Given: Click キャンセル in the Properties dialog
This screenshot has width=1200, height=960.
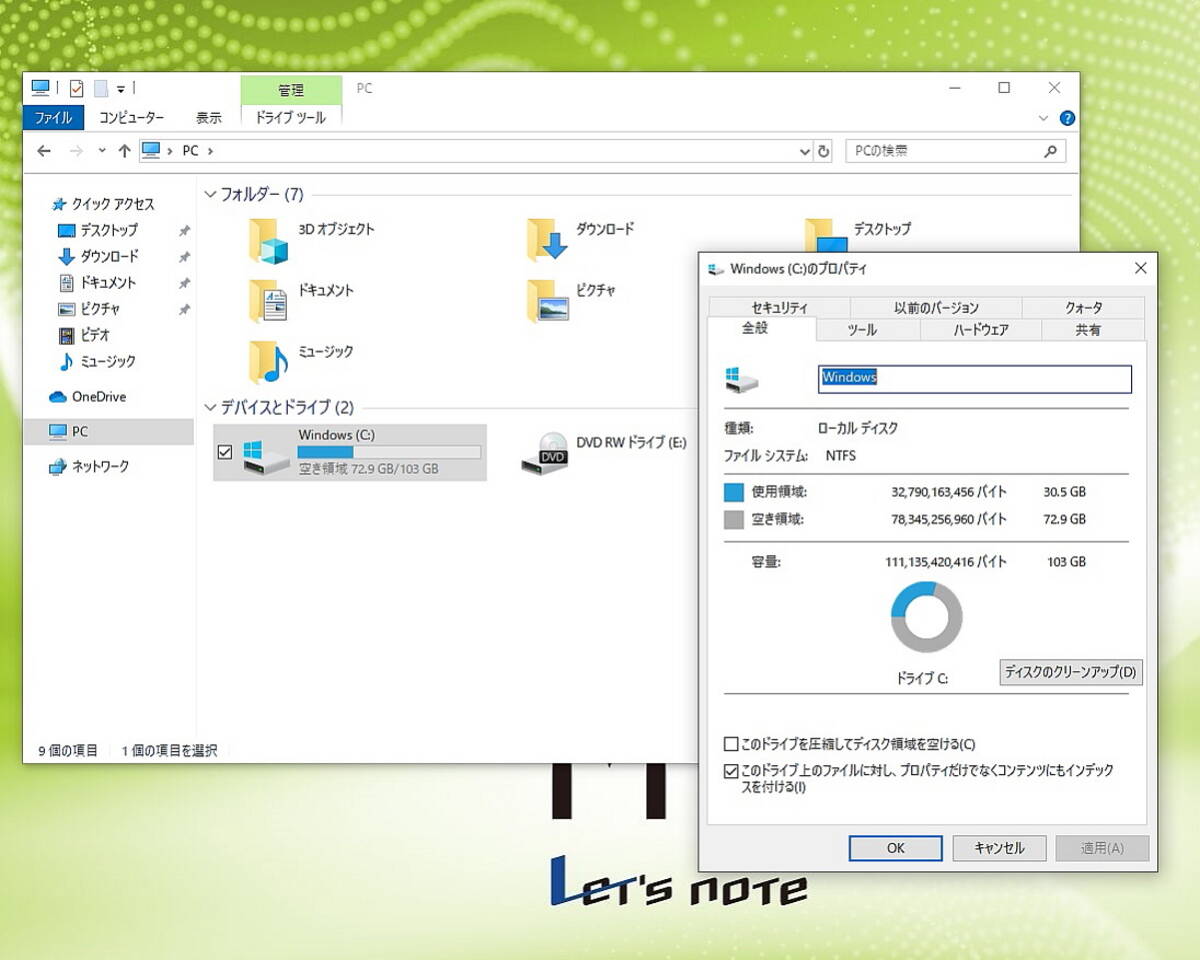Looking at the screenshot, I should point(1000,848).
